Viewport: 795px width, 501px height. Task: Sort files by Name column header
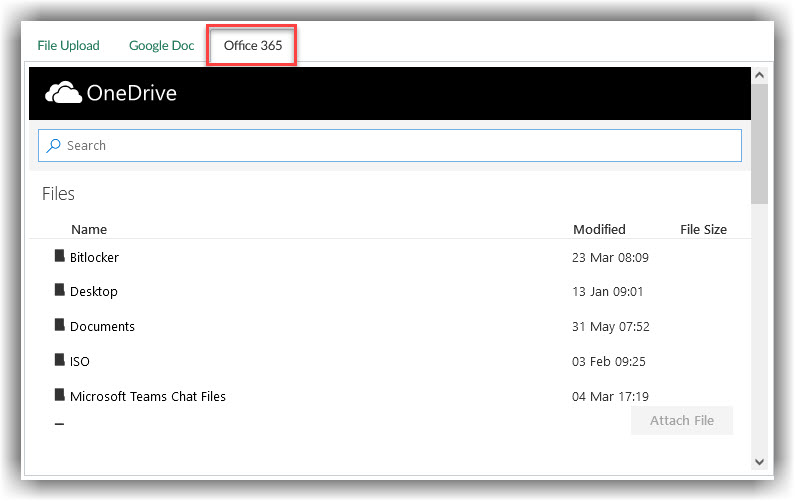89,230
